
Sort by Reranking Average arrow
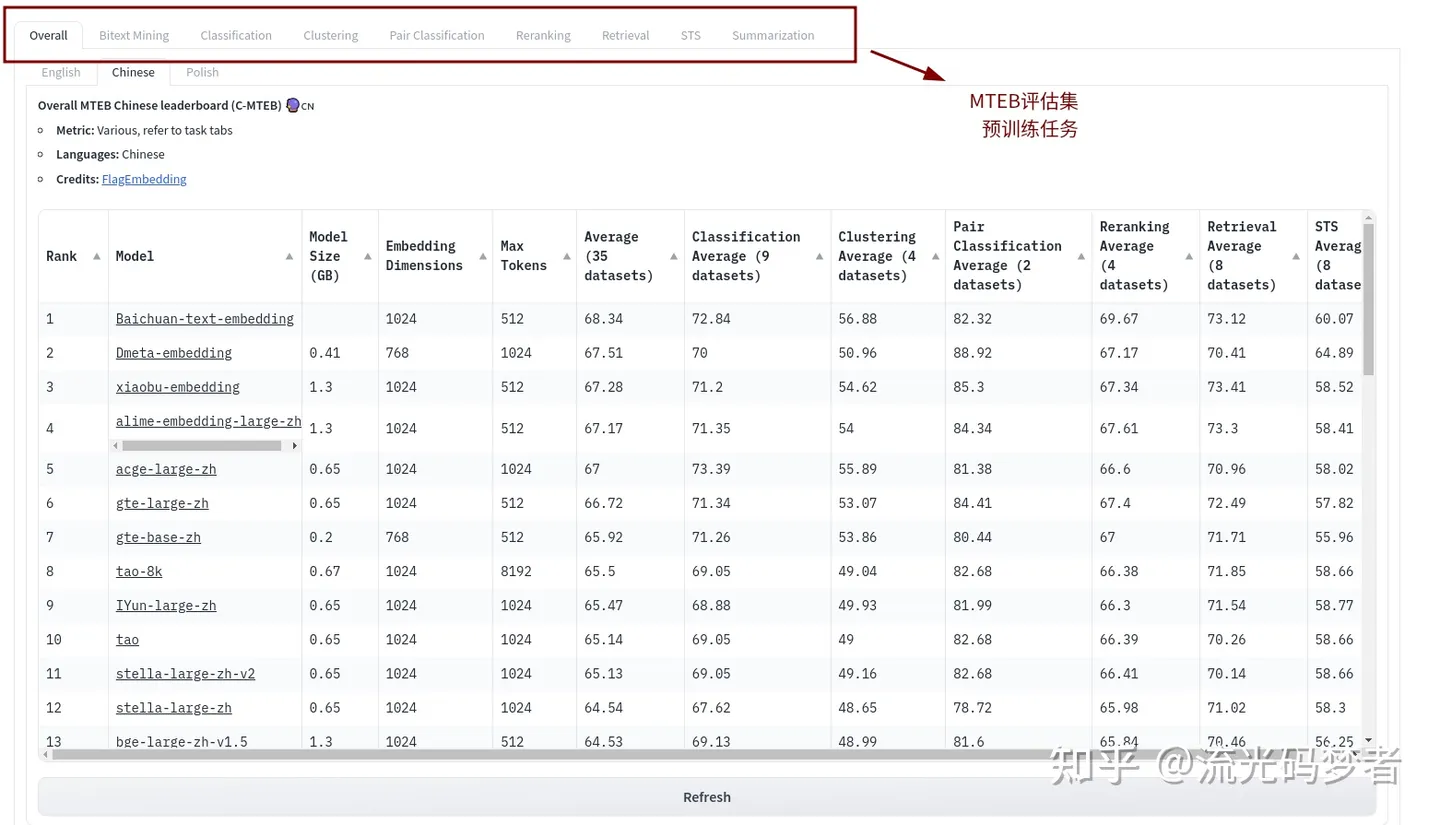tap(1188, 256)
